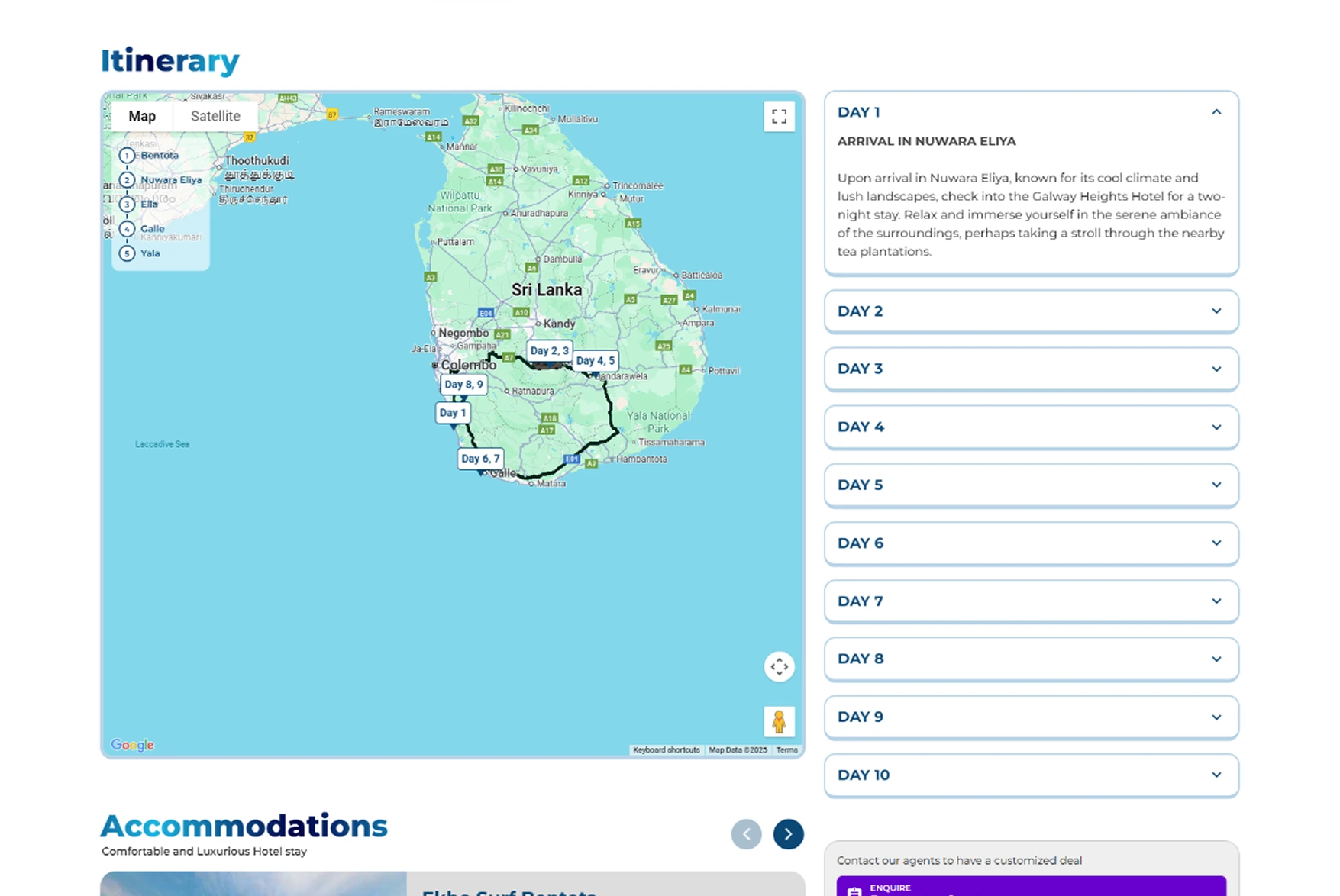This screenshot has width=1340, height=896.
Task: Collapse the Day 1 itinerary section
Action: (1216, 111)
